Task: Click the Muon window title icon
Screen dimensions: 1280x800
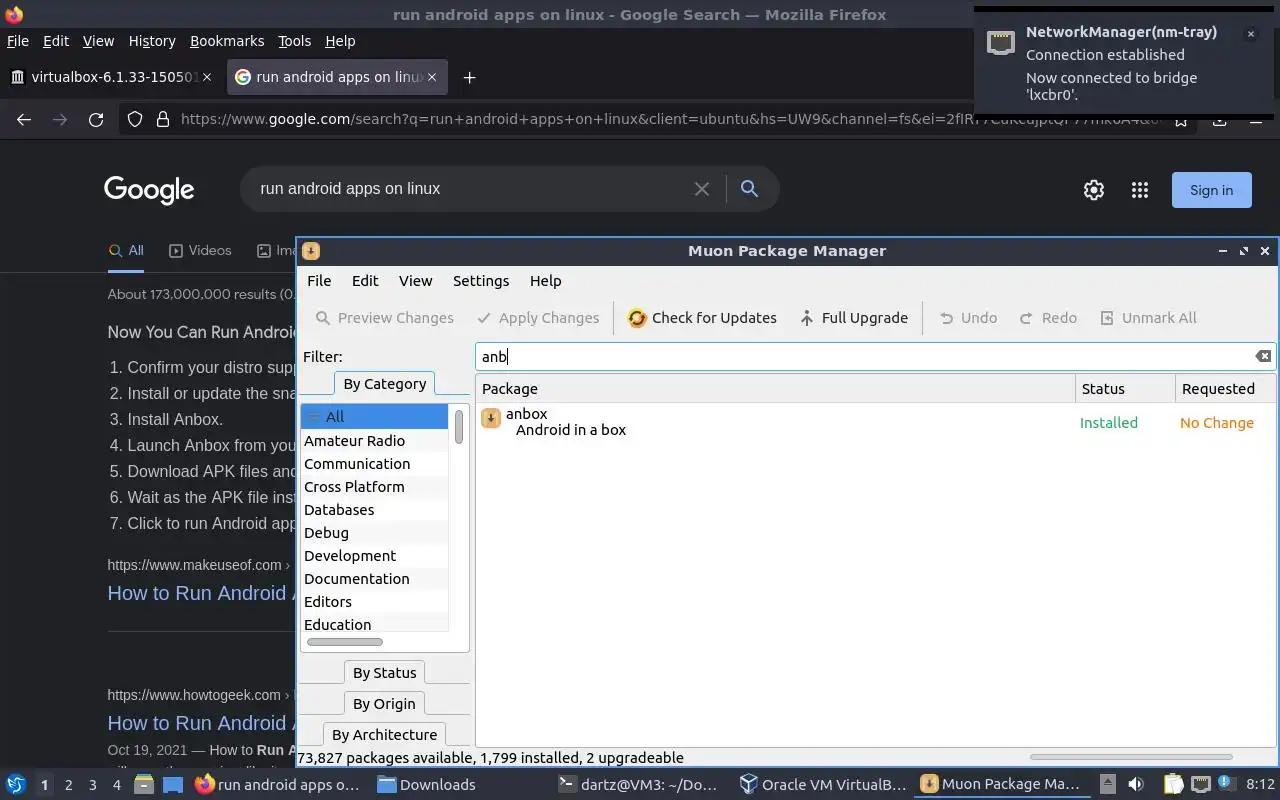Action: 311,251
